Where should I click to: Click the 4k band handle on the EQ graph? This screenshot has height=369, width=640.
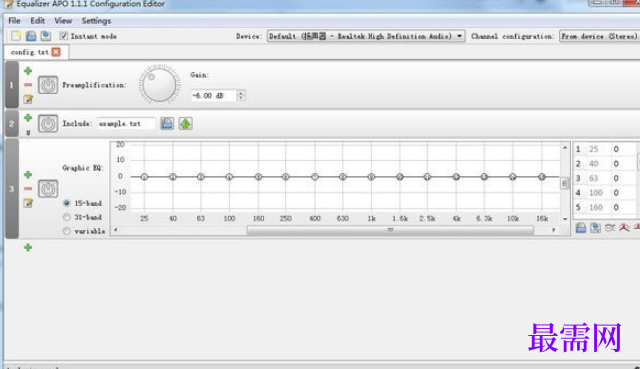point(456,177)
